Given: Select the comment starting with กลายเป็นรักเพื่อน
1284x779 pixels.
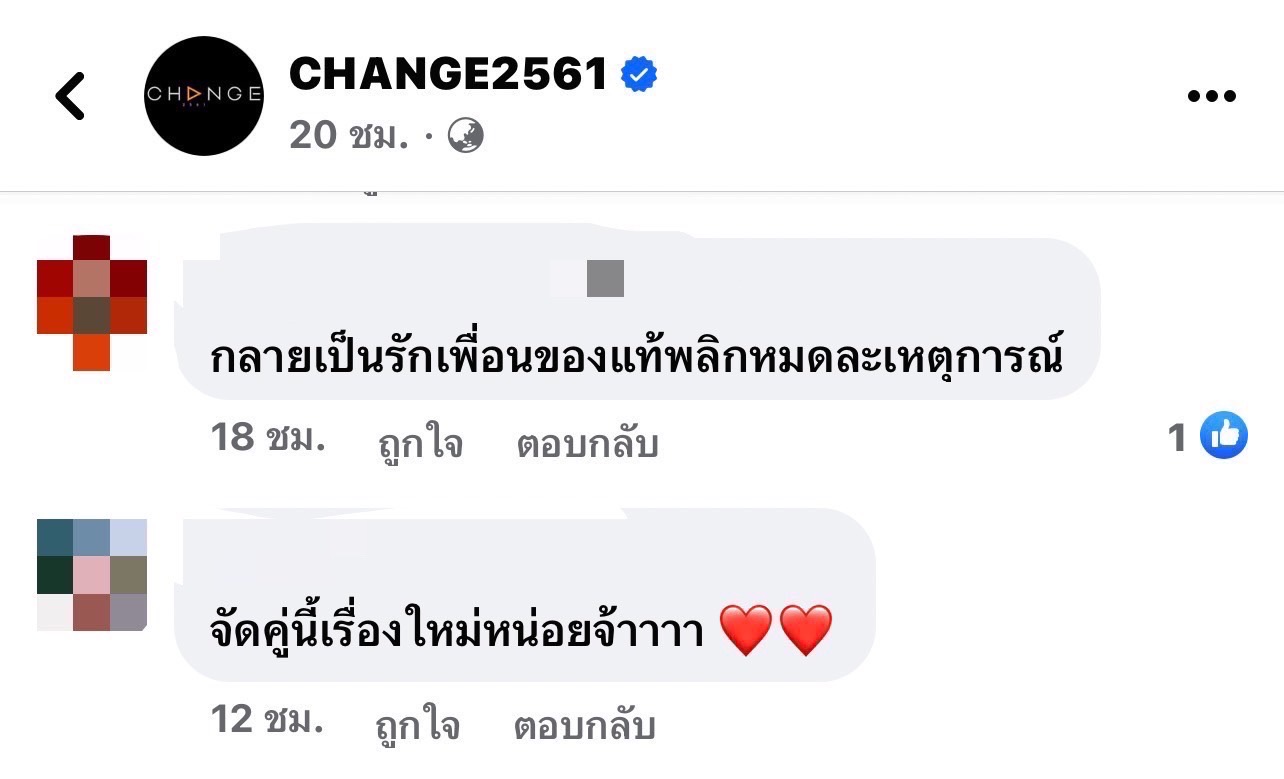Looking at the screenshot, I should tap(636, 358).
